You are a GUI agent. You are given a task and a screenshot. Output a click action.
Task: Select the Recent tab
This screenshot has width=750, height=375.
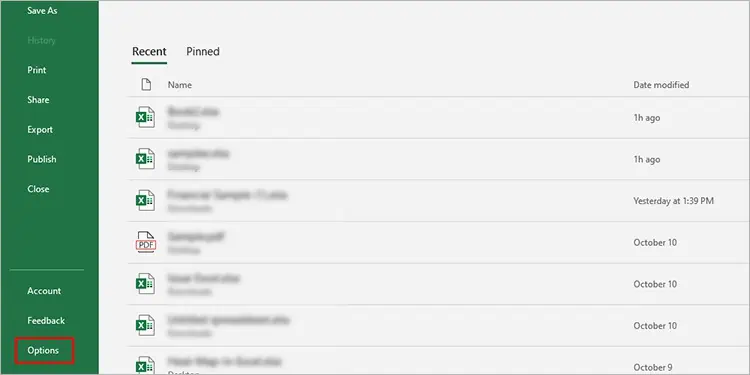click(x=149, y=52)
